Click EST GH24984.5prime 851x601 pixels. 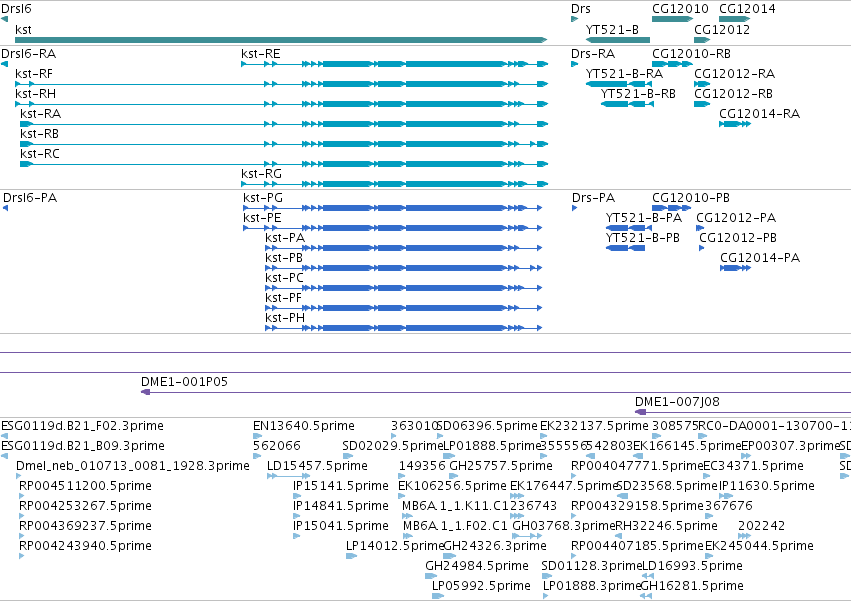point(431,576)
